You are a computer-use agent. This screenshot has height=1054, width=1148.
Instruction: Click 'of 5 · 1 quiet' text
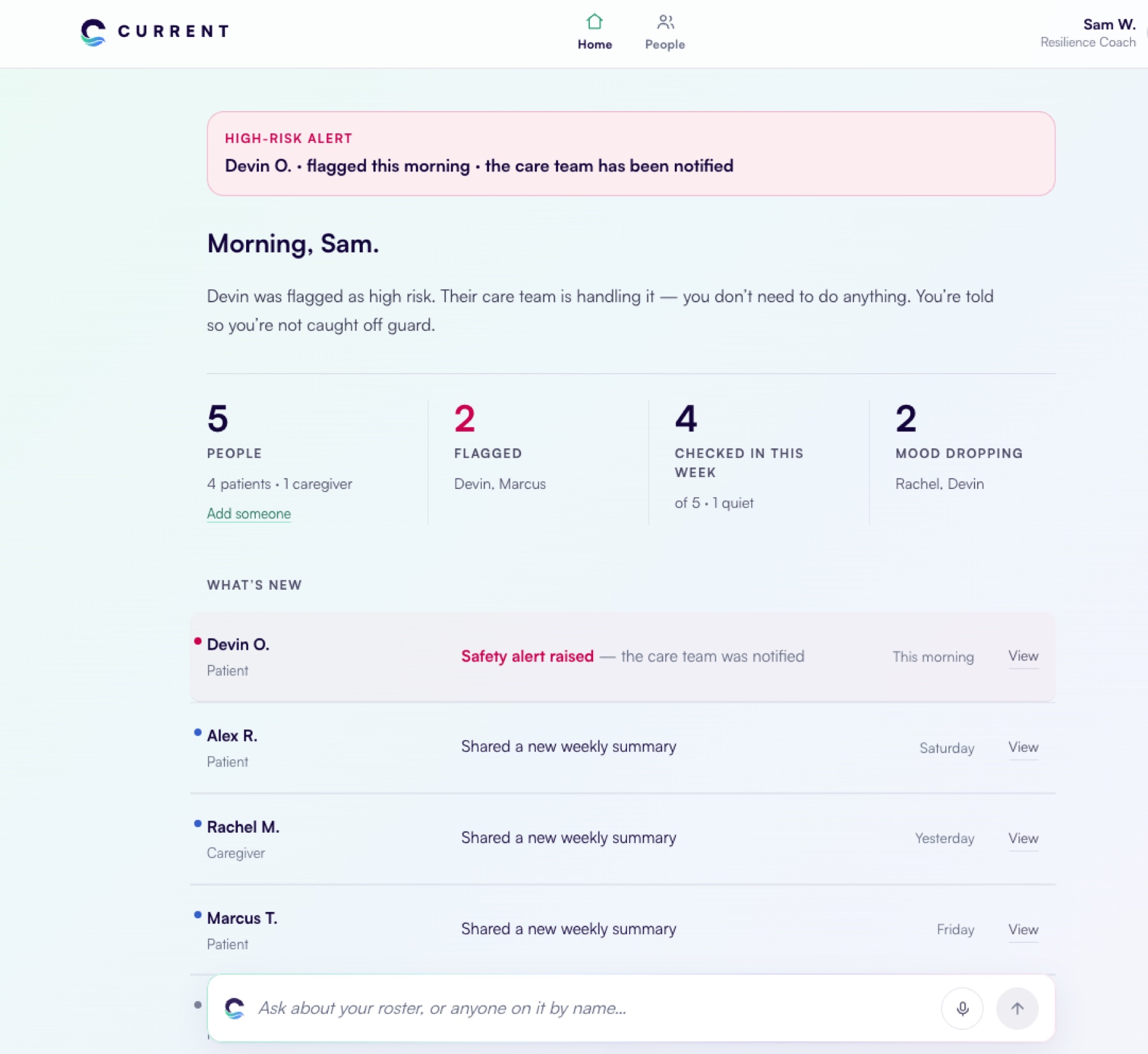pos(714,503)
